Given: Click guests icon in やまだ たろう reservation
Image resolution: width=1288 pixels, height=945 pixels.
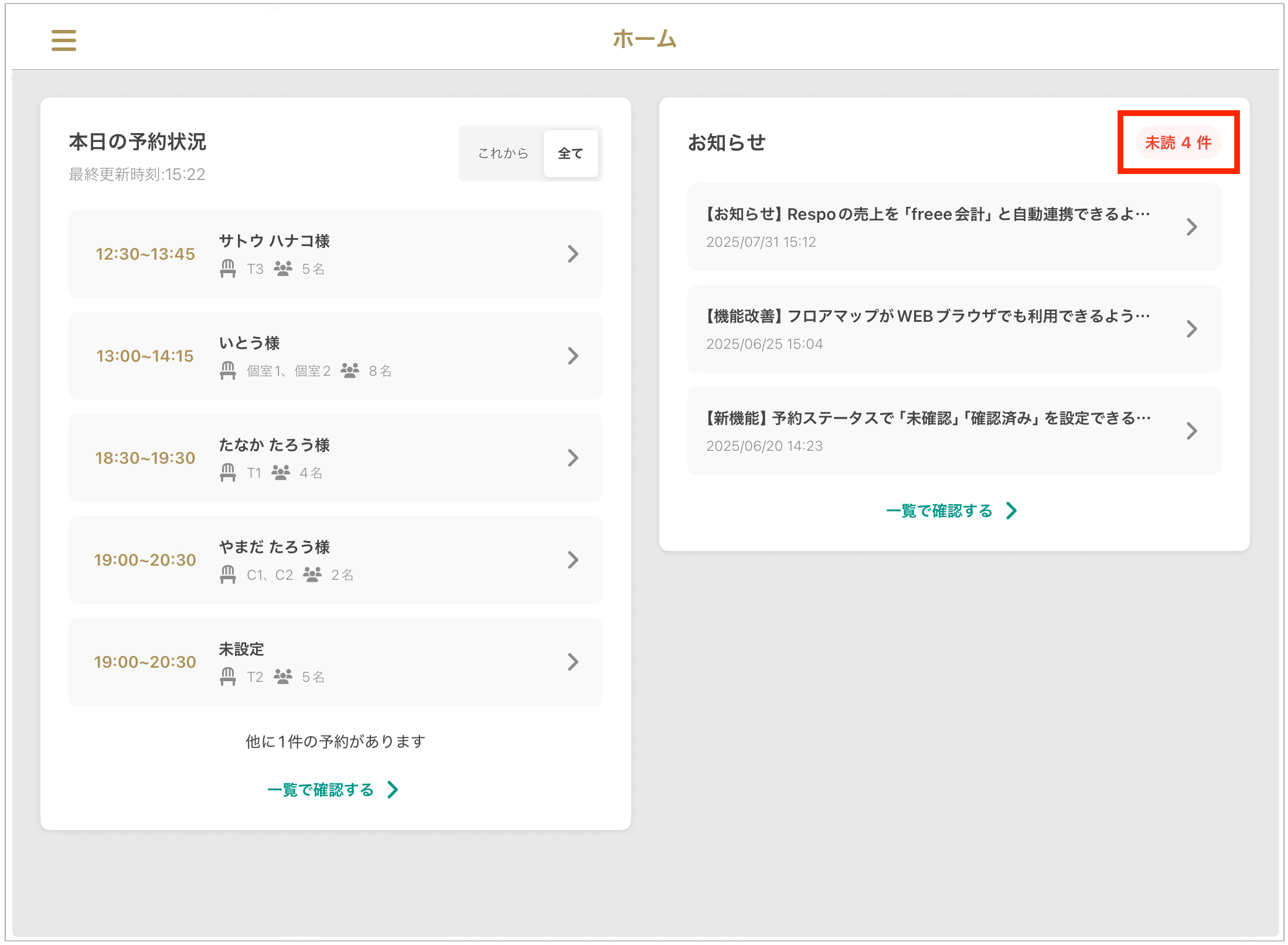Looking at the screenshot, I should pyautogui.click(x=312, y=575).
